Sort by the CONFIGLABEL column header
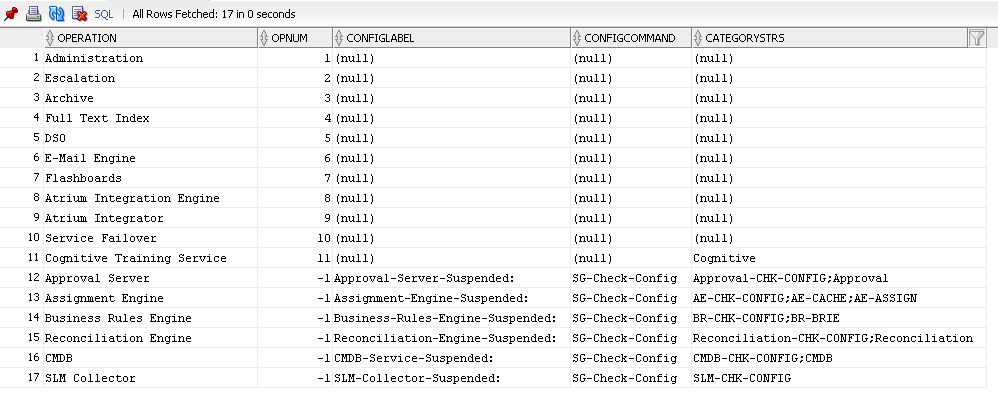The height and width of the screenshot is (397, 998). 451,38
